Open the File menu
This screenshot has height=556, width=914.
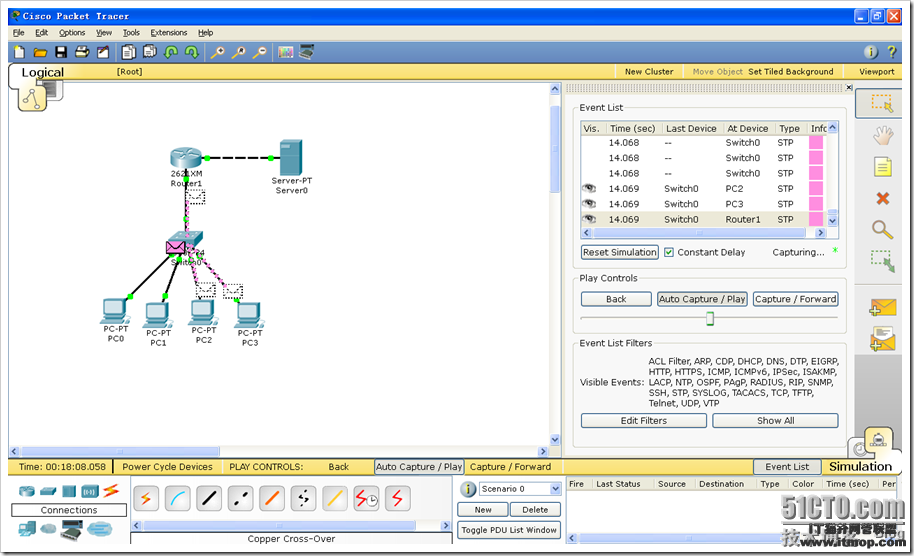(x=19, y=33)
